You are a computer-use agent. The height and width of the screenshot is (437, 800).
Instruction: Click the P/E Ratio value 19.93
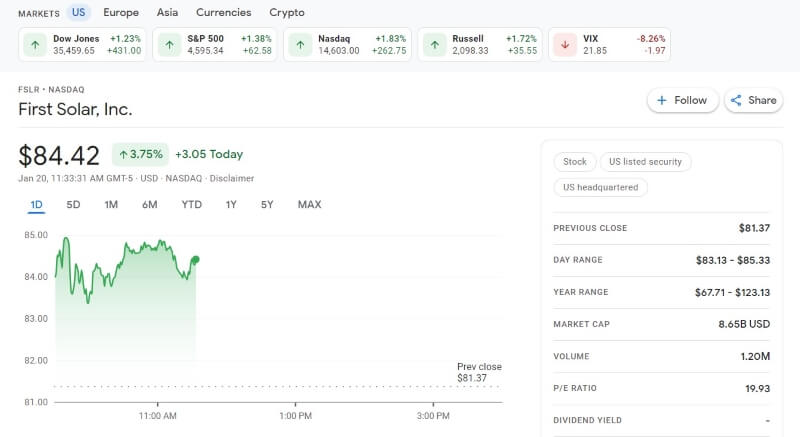[x=757, y=389]
